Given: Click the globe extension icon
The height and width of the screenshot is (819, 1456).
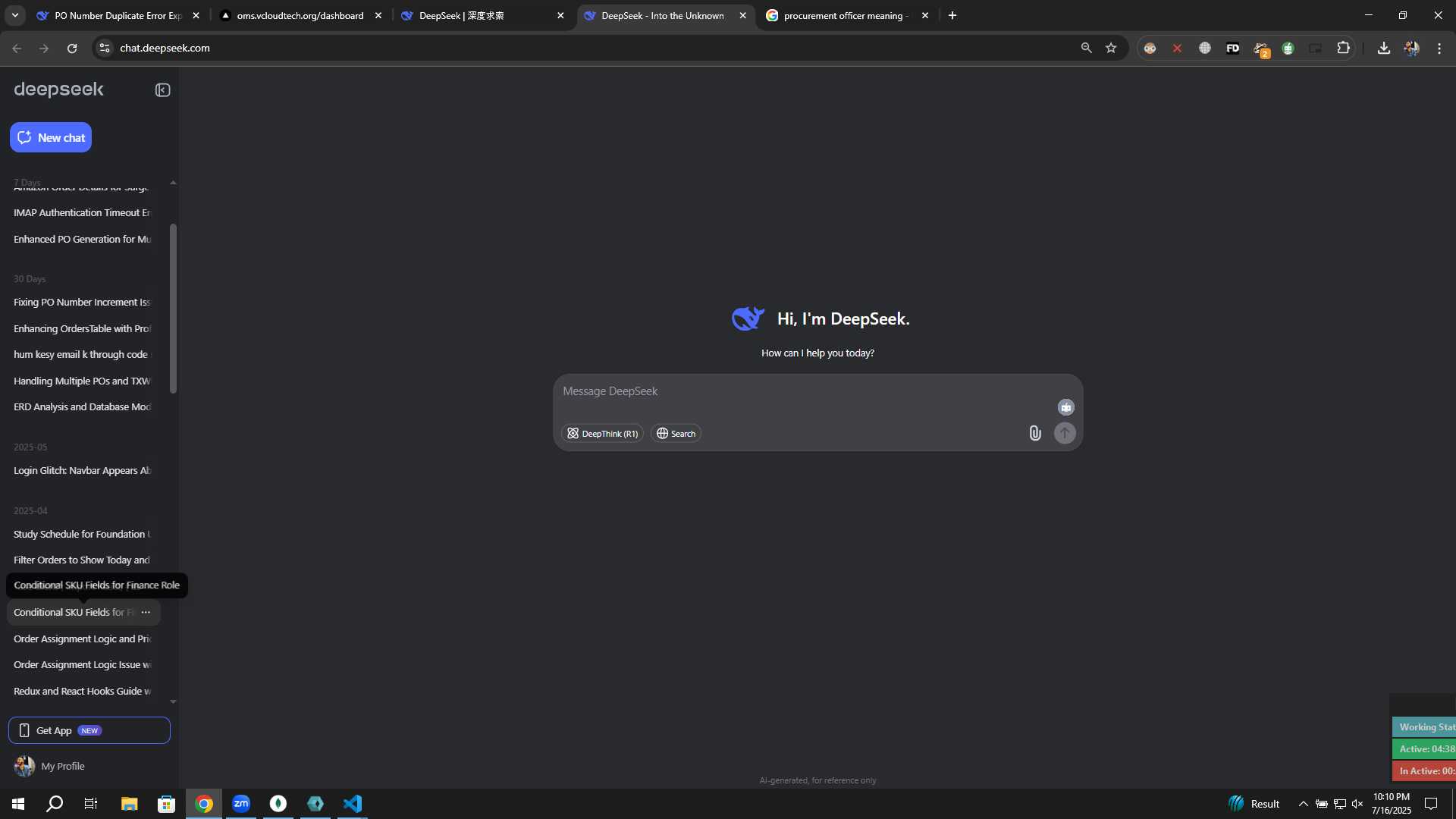Looking at the screenshot, I should pyautogui.click(x=1204, y=48).
